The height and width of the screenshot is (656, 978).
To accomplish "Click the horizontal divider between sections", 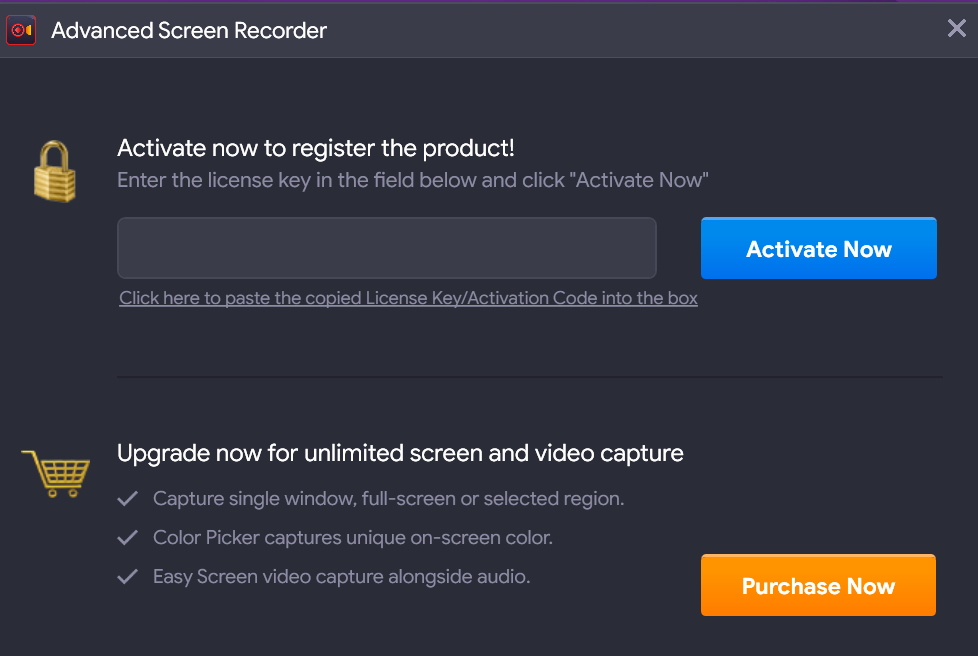I will pyautogui.click(x=529, y=377).
